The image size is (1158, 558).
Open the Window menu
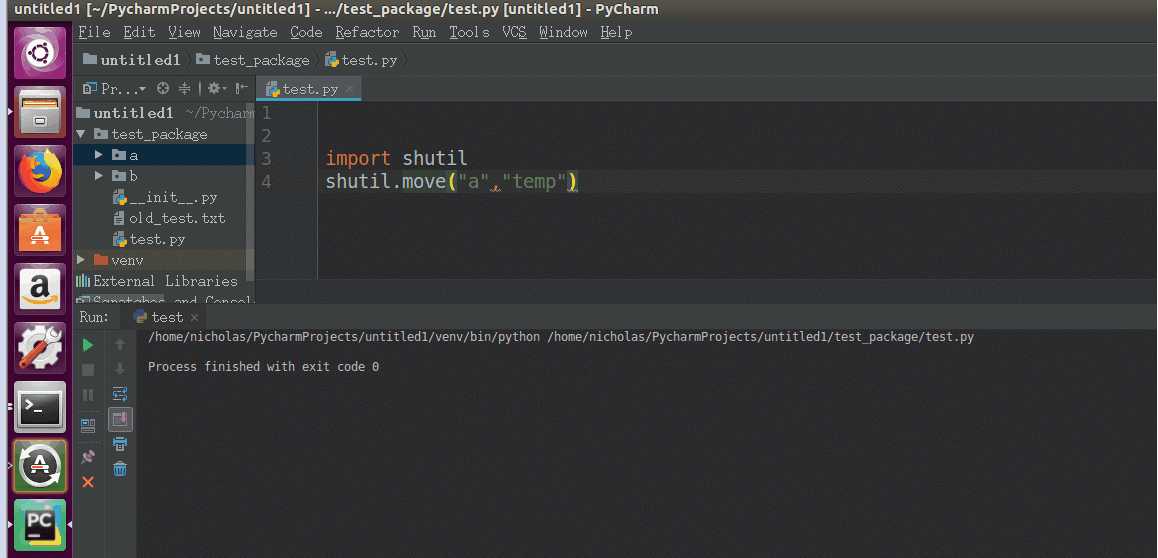point(563,32)
